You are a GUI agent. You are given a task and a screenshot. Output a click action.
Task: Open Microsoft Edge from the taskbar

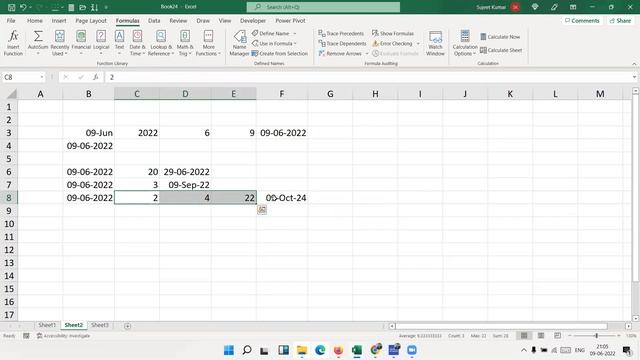[x=320, y=350]
